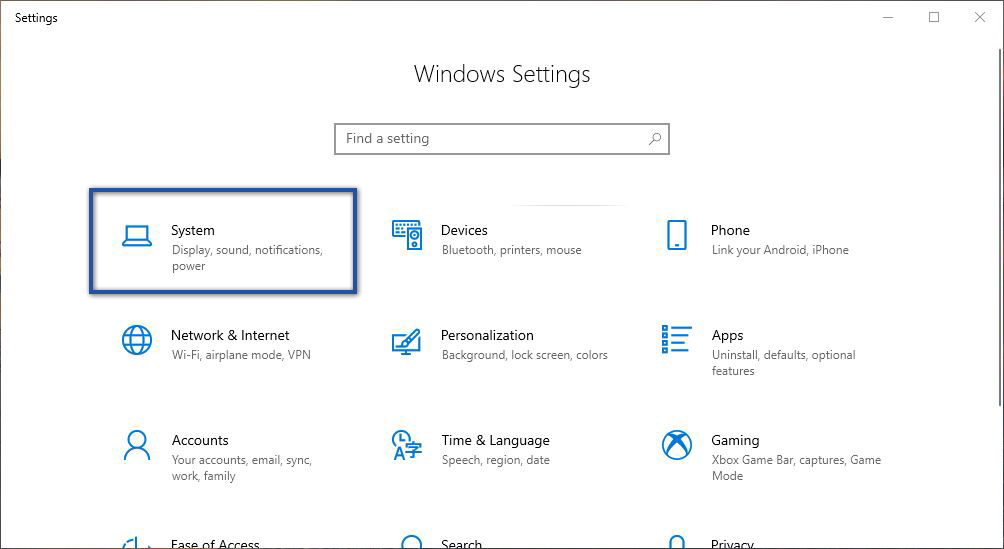This screenshot has width=1004, height=549.
Task: Open the System settings title
Action: pos(193,230)
